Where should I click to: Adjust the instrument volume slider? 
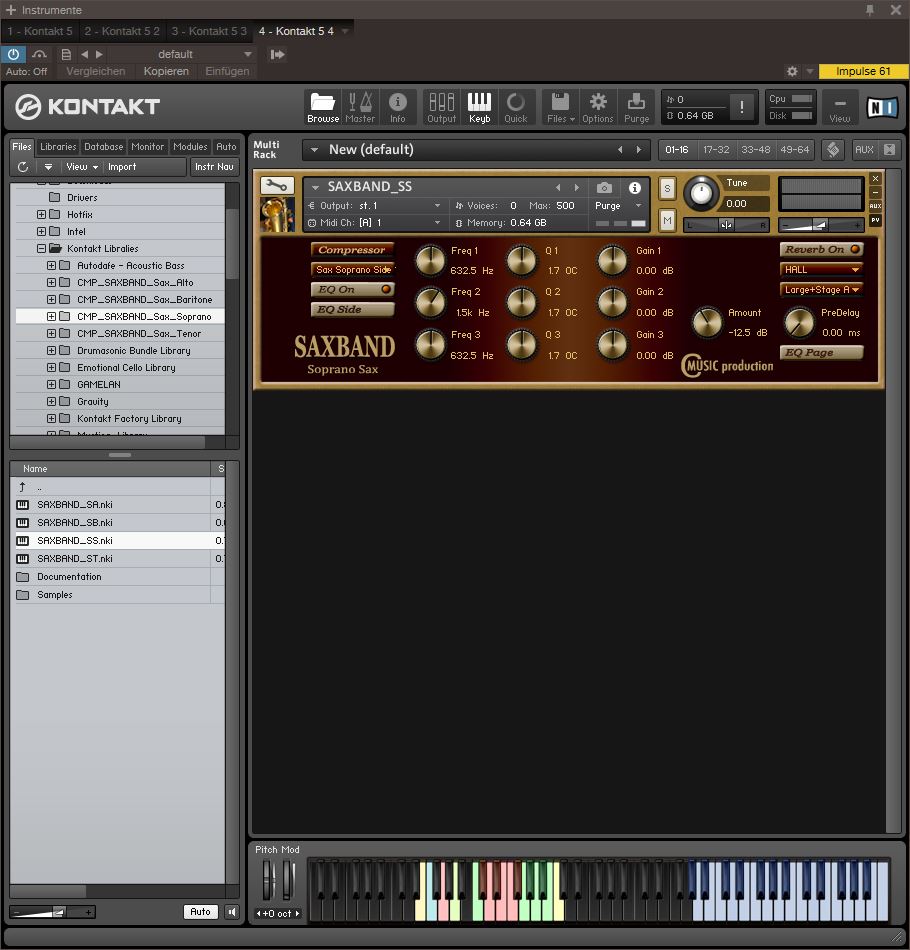tap(820, 225)
